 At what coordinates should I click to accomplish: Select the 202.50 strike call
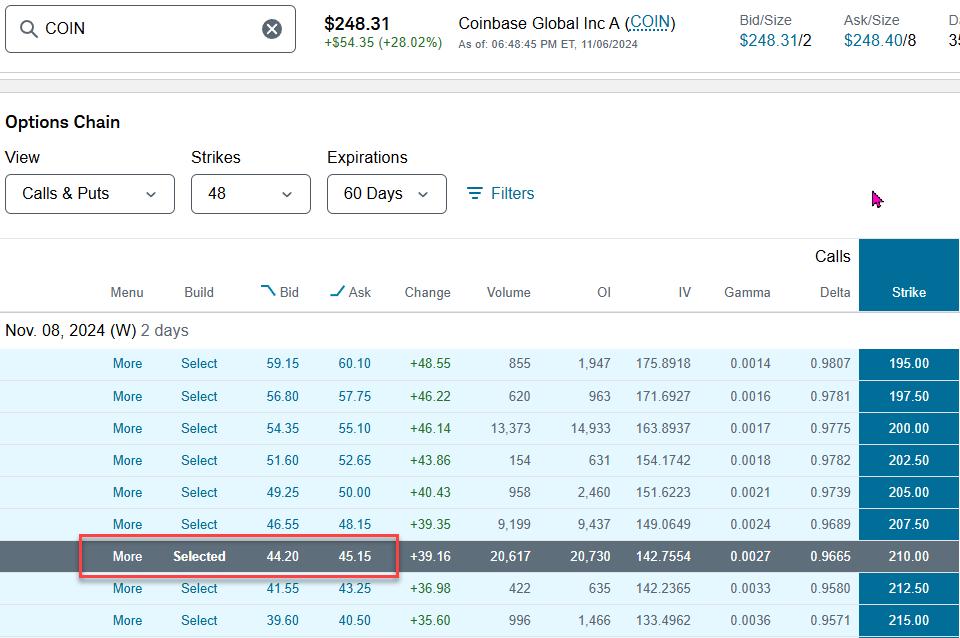click(199, 460)
